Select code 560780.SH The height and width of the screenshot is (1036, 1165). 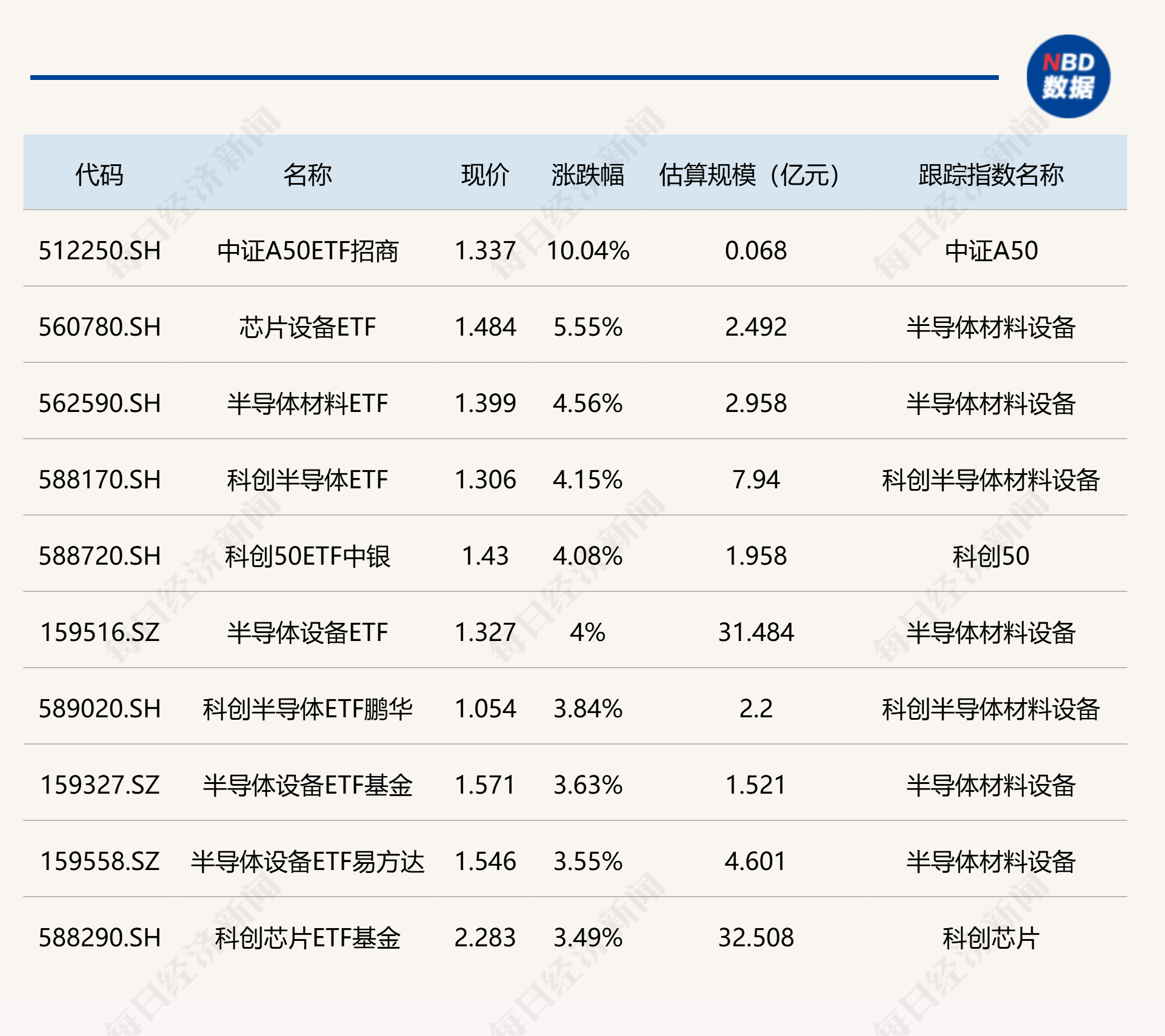click(99, 327)
